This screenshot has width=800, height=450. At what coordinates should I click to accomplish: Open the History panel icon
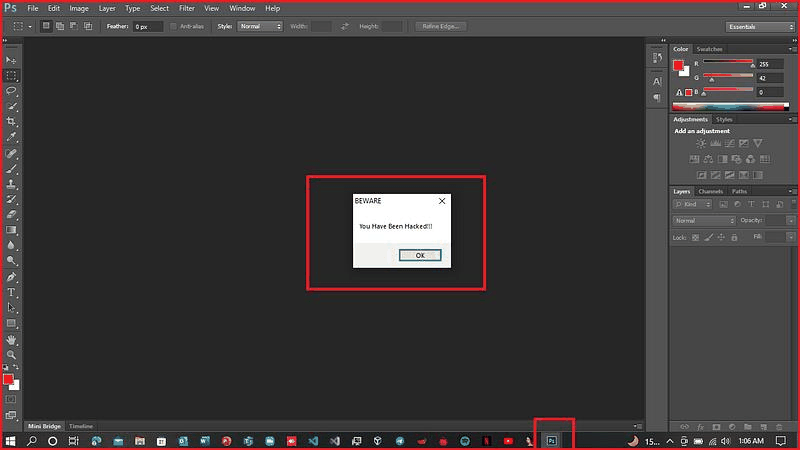click(x=657, y=58)
